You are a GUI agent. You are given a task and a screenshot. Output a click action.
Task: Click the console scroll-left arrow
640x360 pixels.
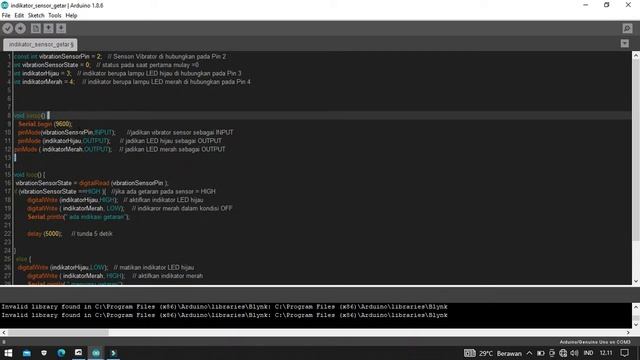[x=4, y=333]
